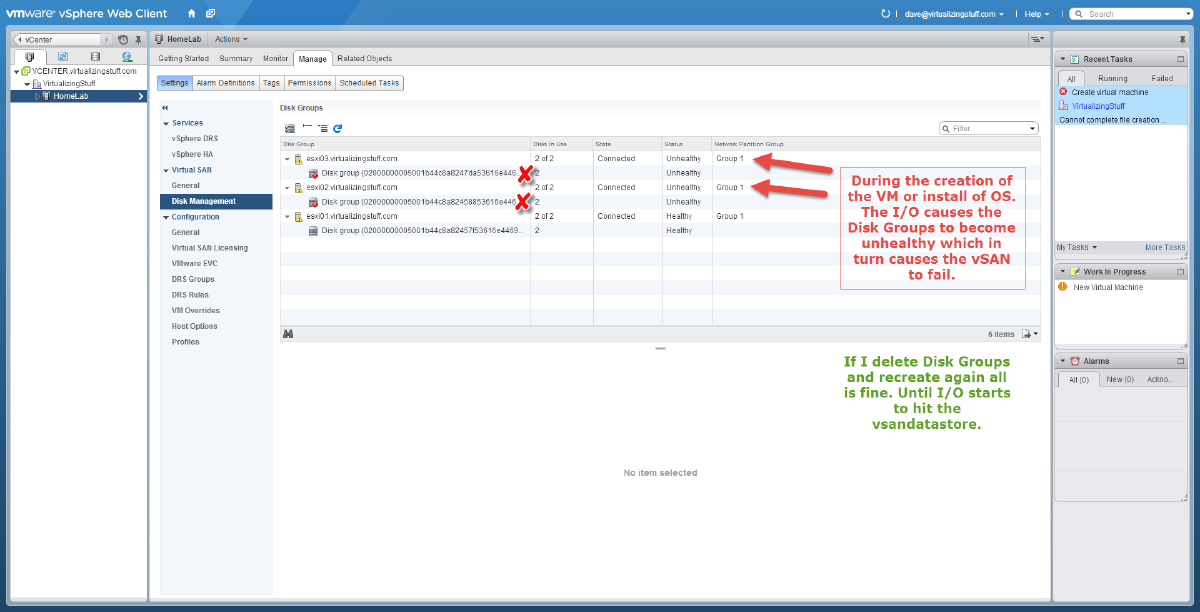Refresh the Disk Groups list
The height and width of the screenshot is (612, 1200).
click(338, 128)
